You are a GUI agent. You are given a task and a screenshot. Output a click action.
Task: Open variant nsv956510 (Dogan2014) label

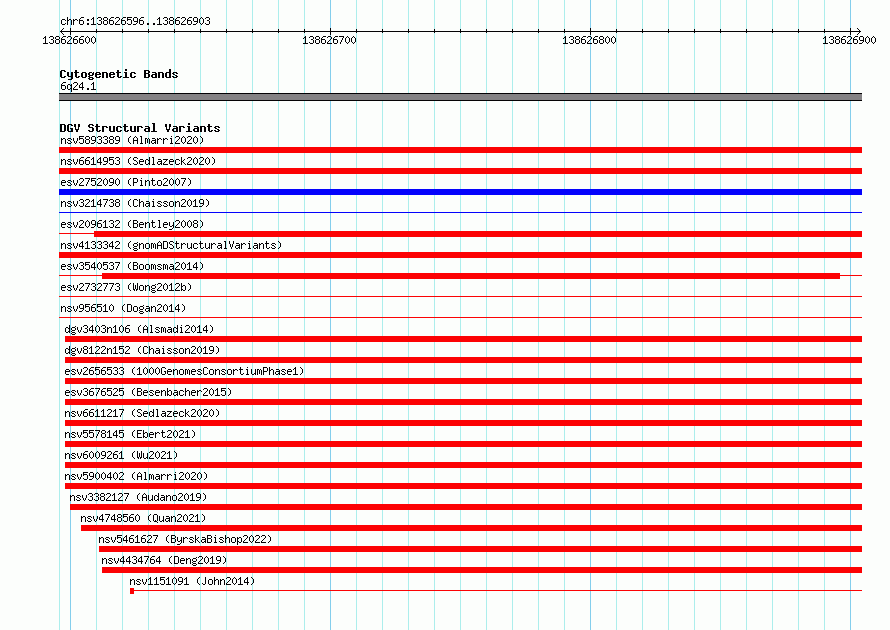click(123, 308)
